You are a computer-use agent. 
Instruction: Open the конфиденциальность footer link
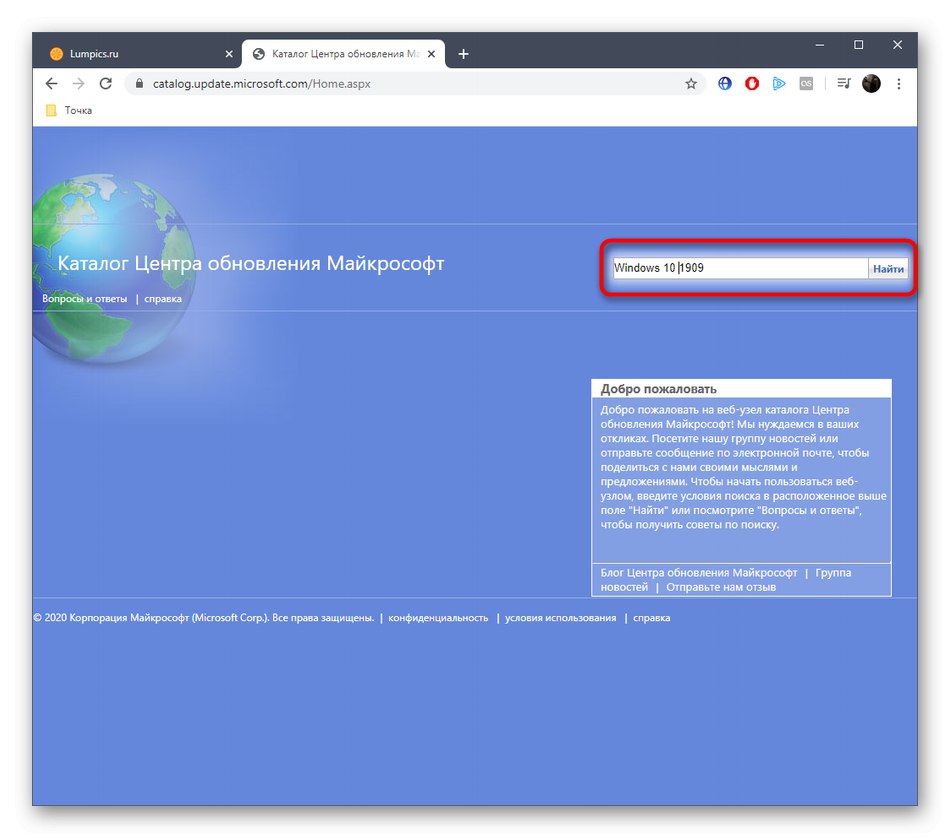[x=438, y=617]
